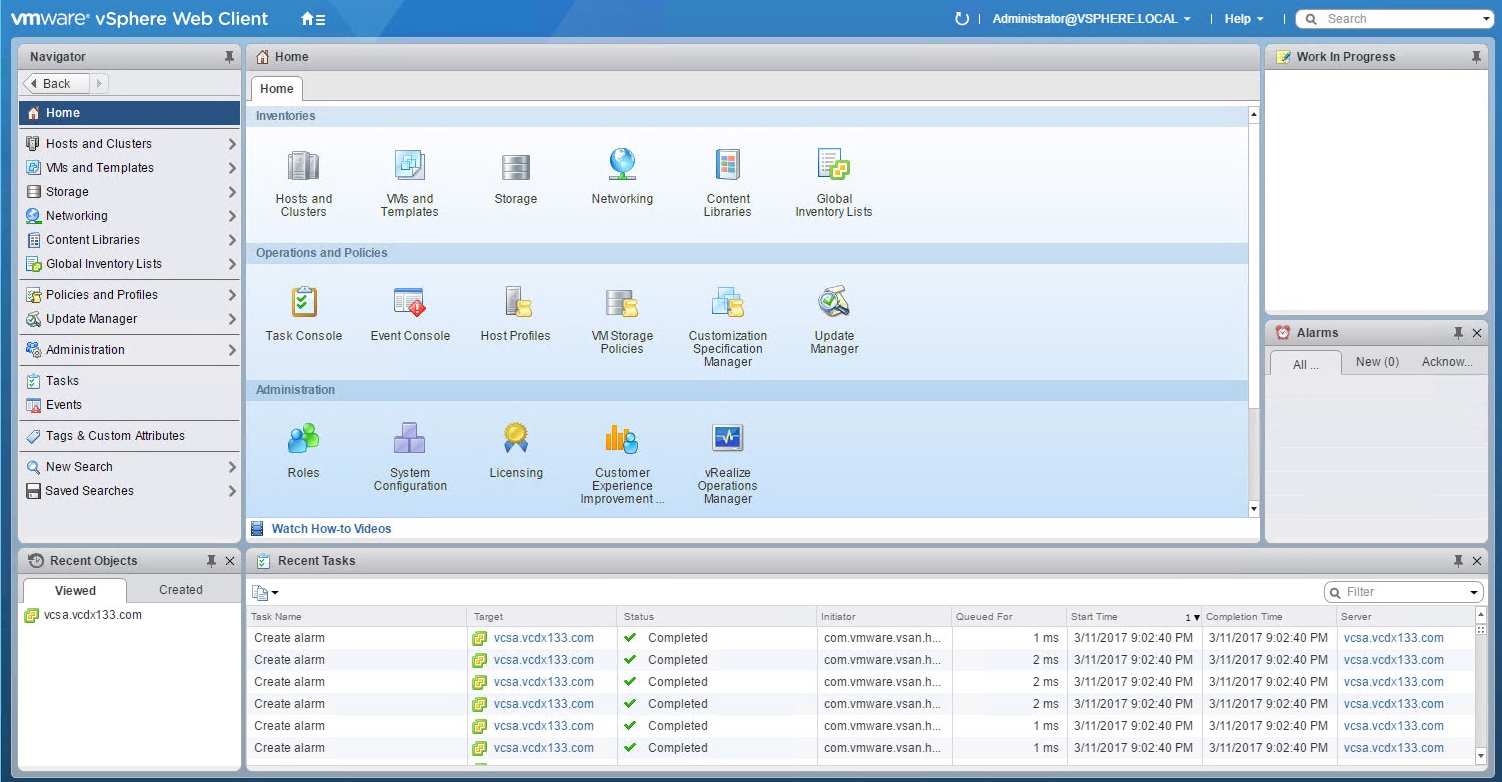Open the VM Storage Policies icon
Viewport: 1502px width, 782px height.
point(622,303)
